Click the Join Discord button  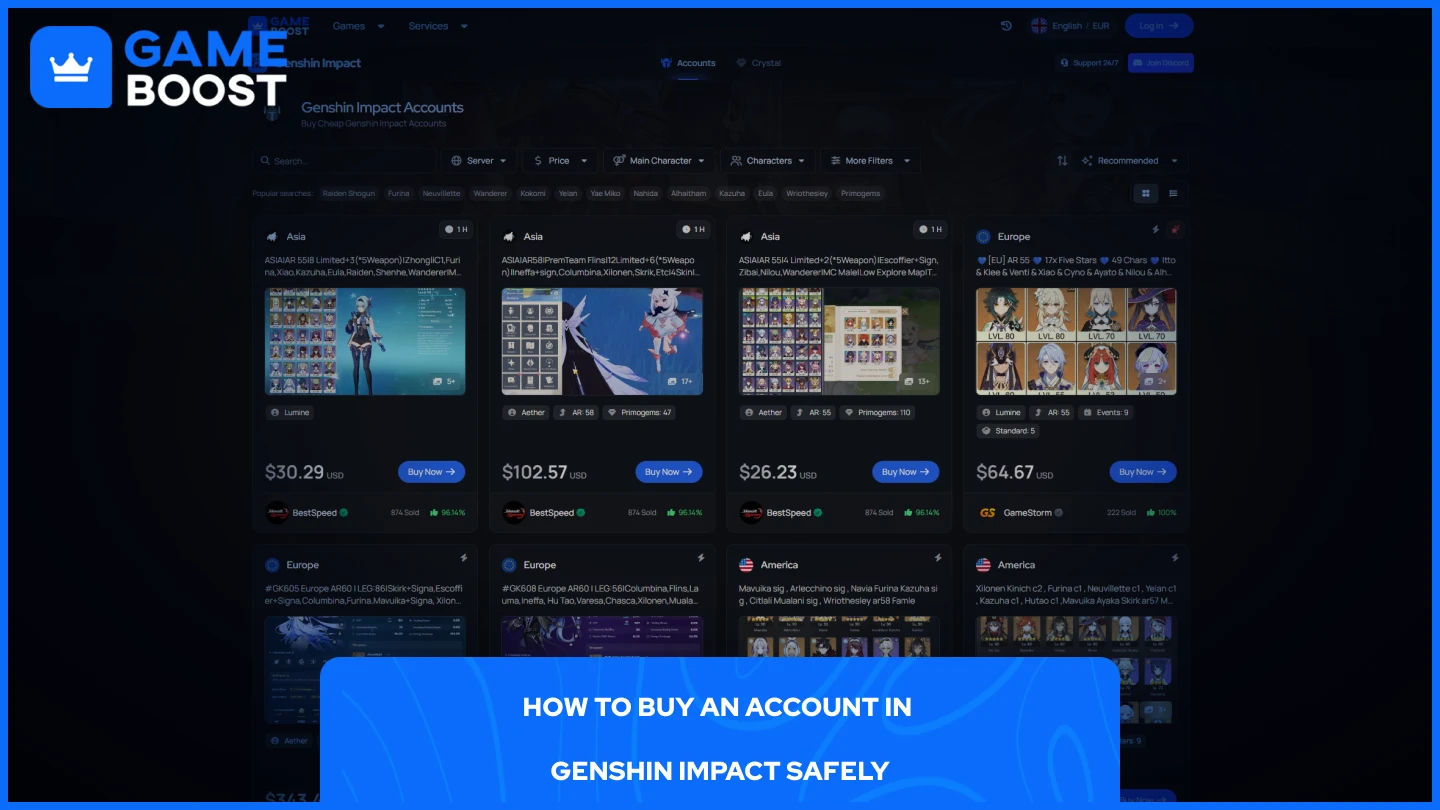tap(1160, 62)
